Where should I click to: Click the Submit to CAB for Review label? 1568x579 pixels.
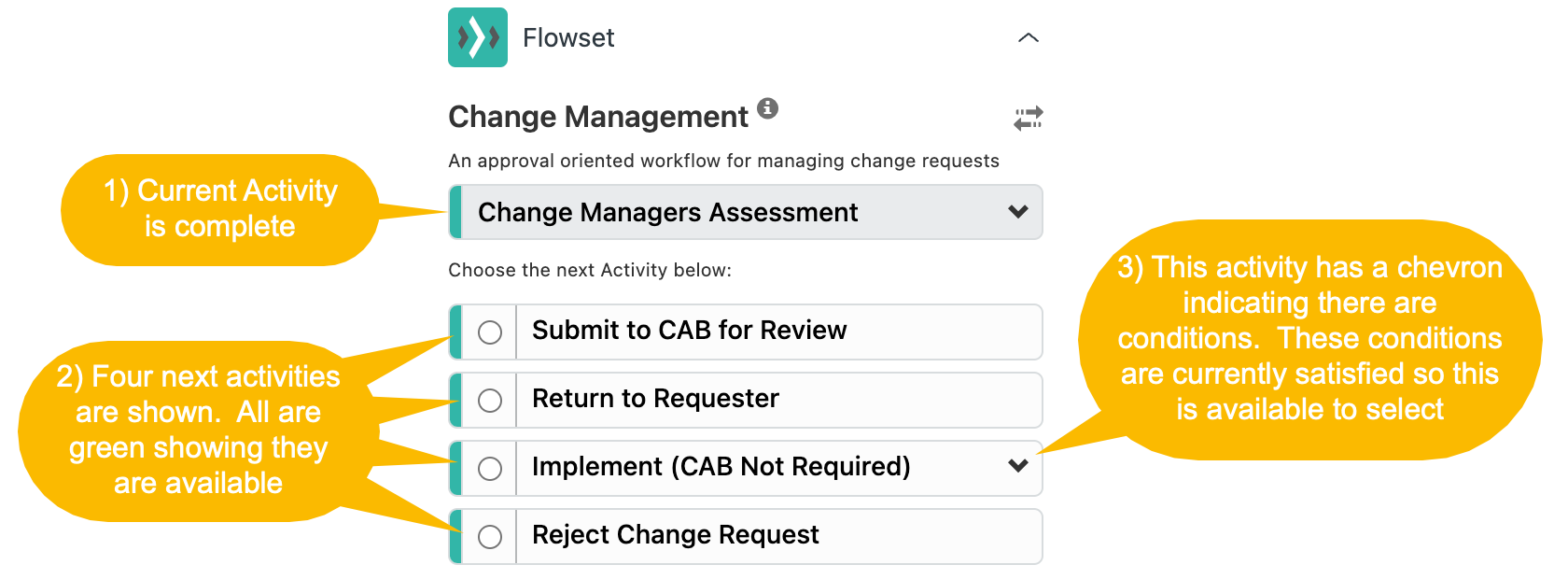click(x=689, y=330)
